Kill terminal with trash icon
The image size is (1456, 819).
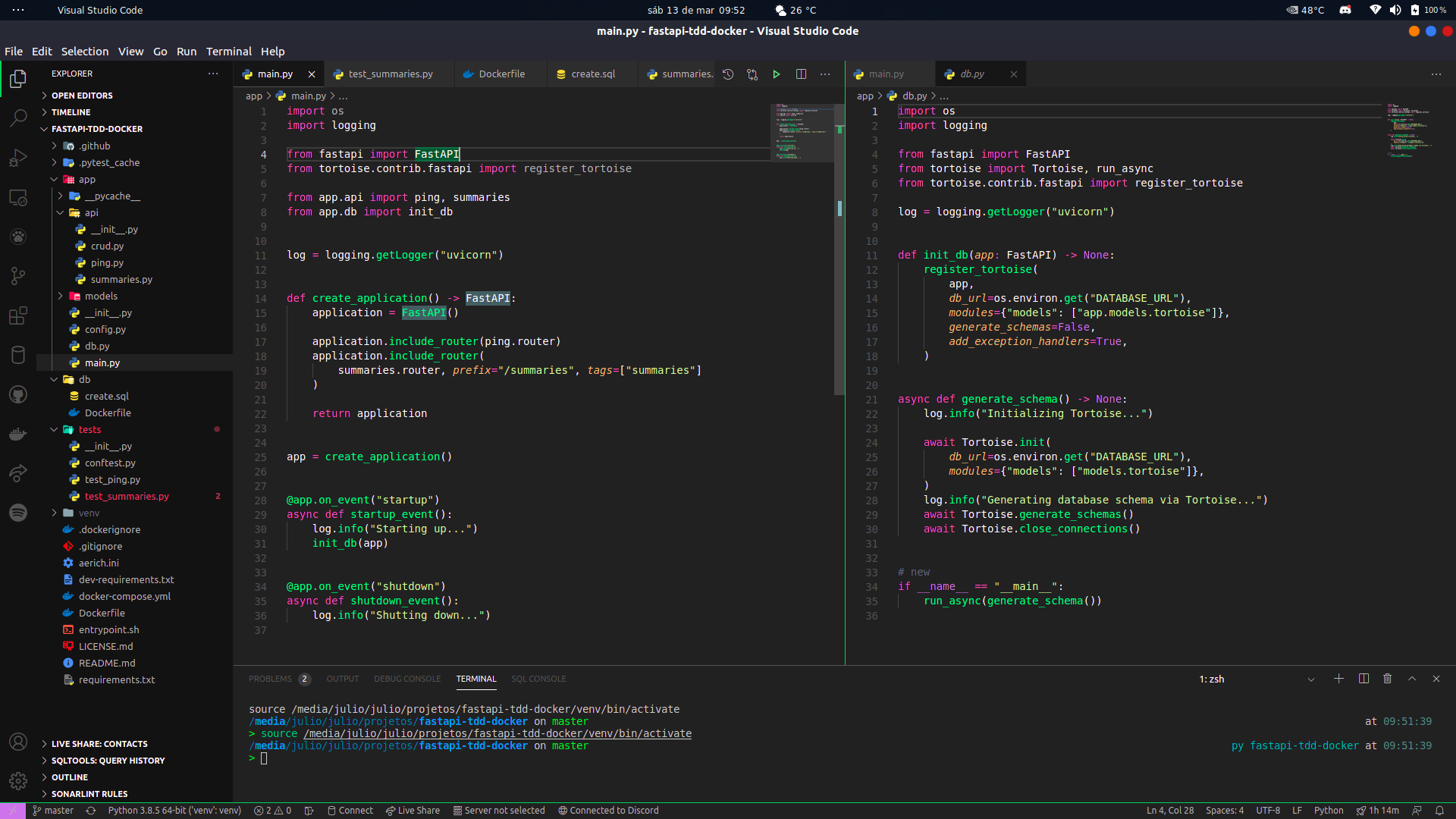1387,679
